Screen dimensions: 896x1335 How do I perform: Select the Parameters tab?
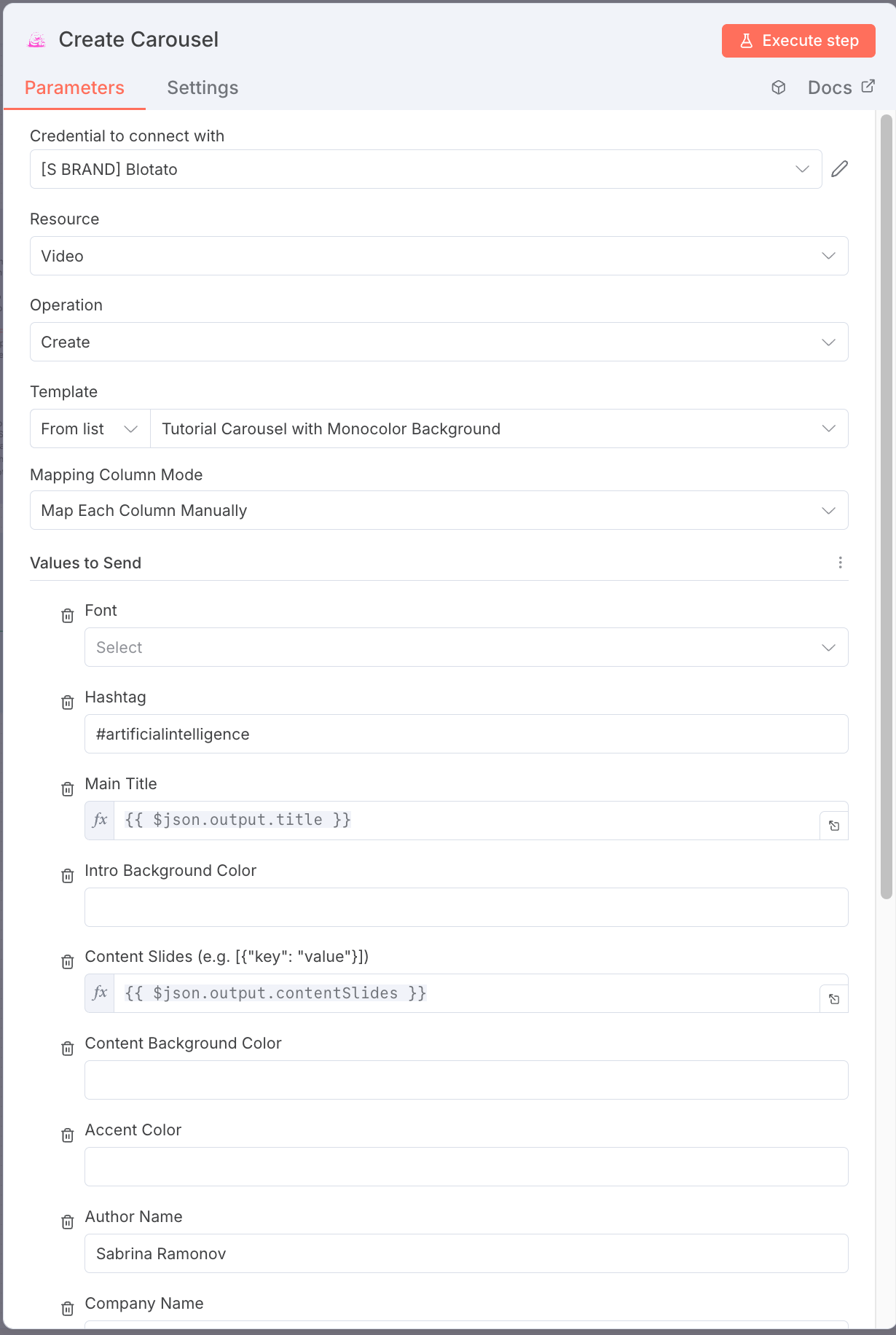pyautogui.click(x=74, y=87)
